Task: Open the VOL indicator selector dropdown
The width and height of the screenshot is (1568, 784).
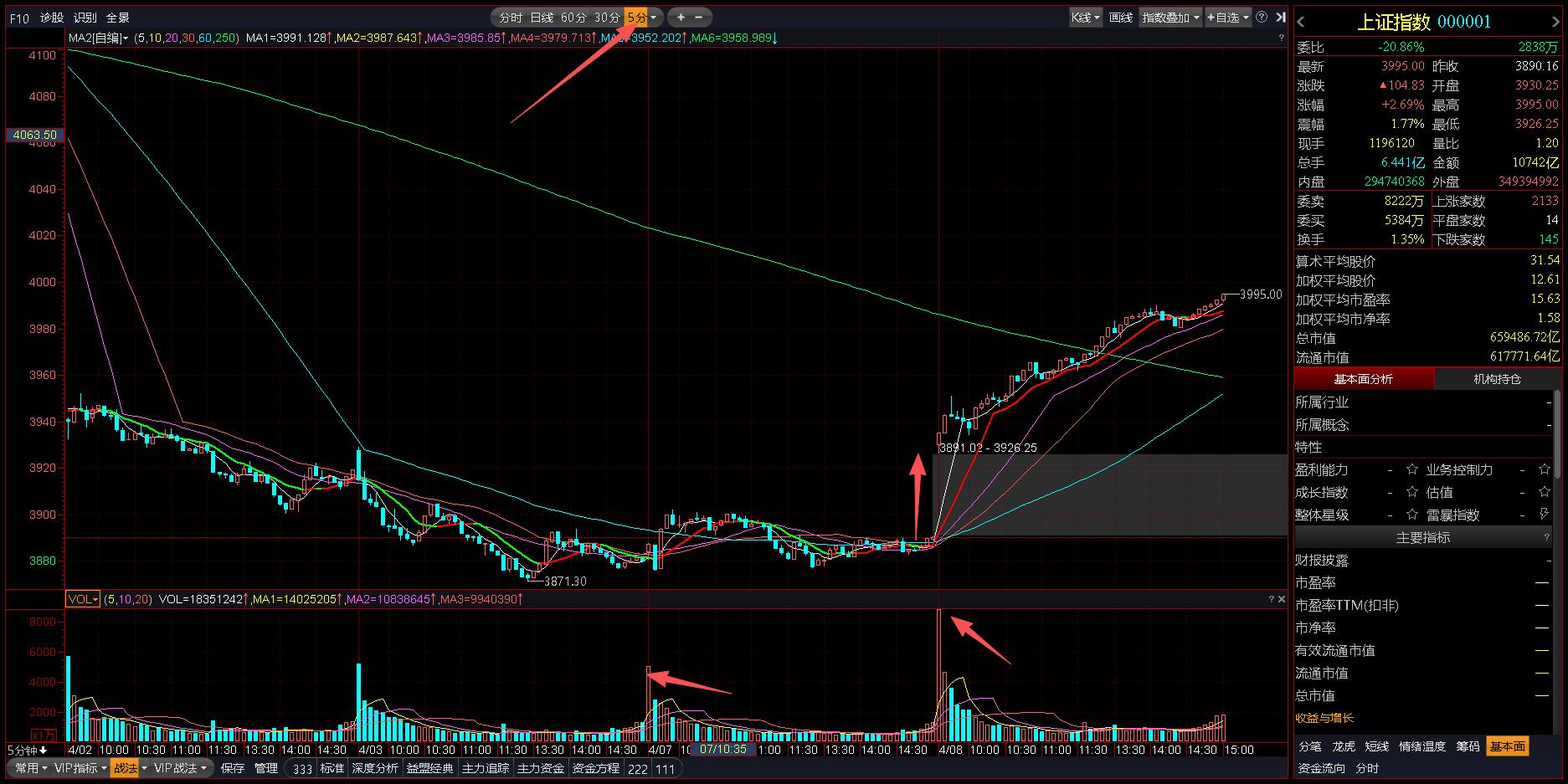Action: 83,599
